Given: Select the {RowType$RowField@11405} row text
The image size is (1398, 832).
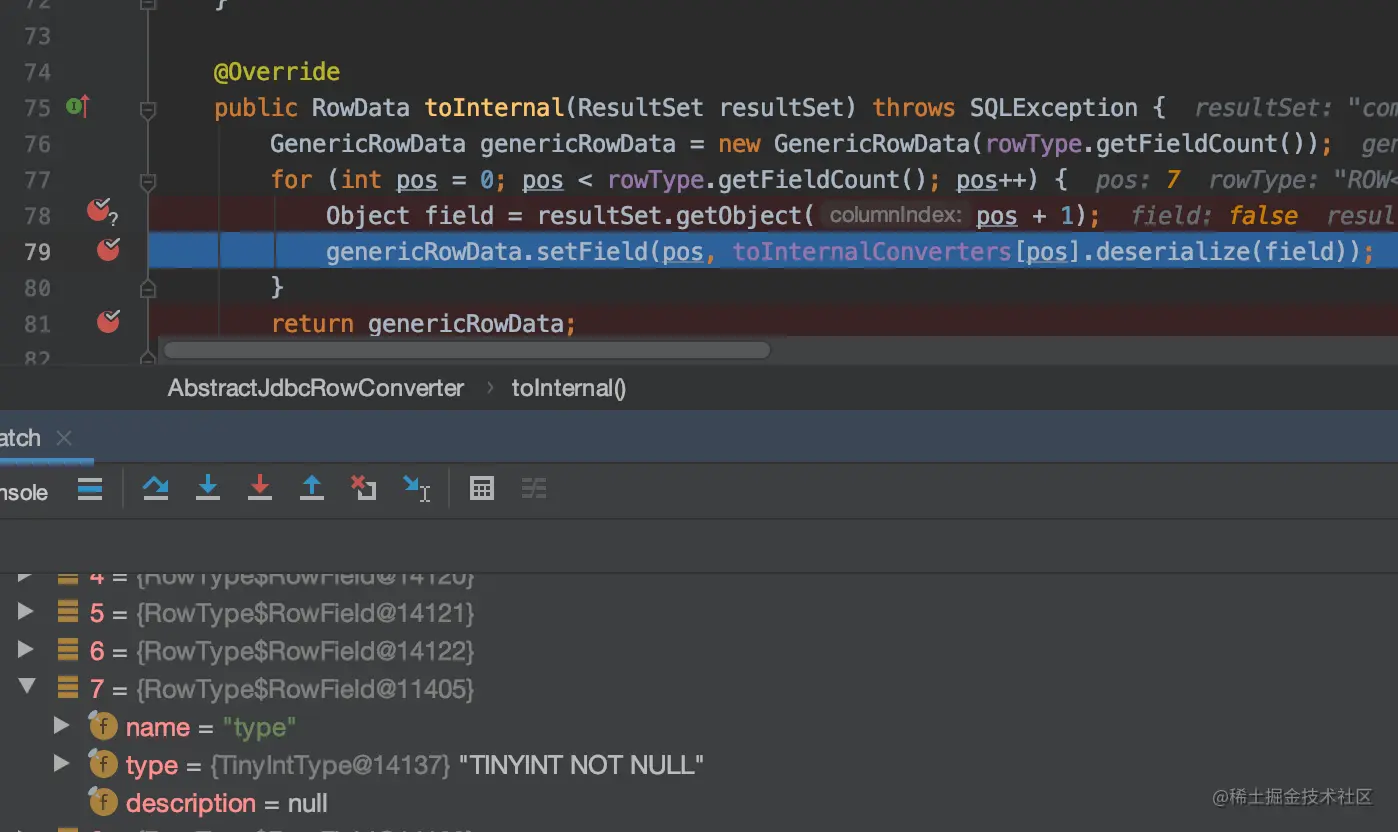Looking at the screenshot, I should click(305, 689).
